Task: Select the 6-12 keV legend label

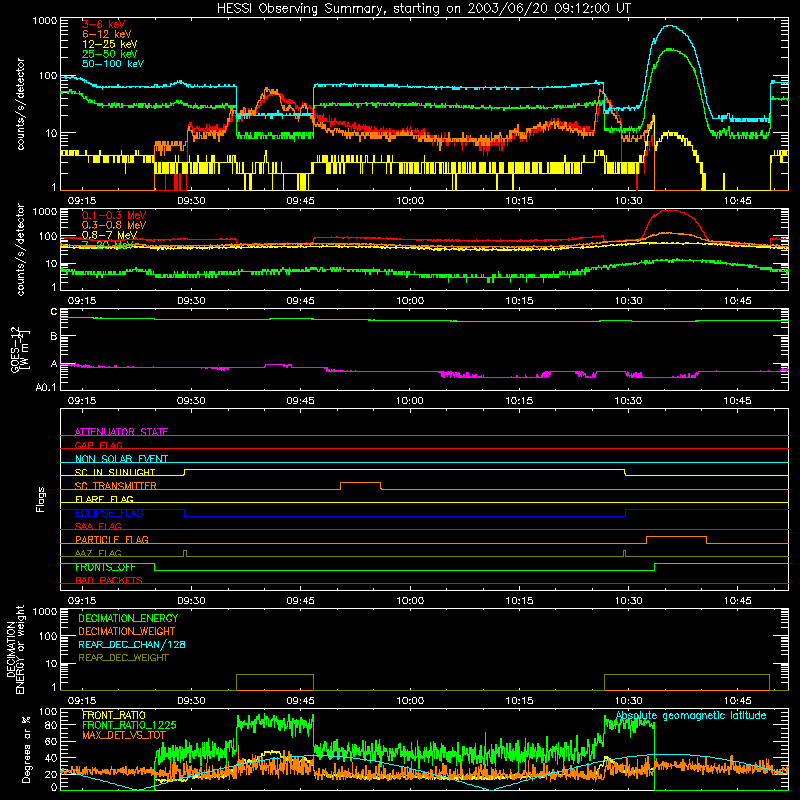Action: point(107,34)
